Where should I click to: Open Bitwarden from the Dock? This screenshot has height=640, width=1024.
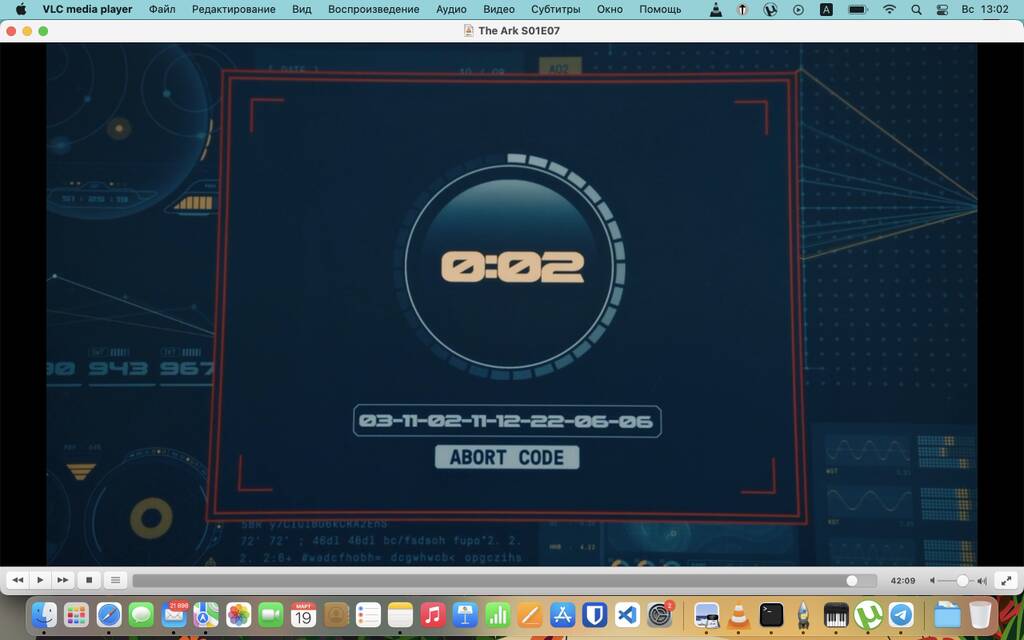point(594,615)
